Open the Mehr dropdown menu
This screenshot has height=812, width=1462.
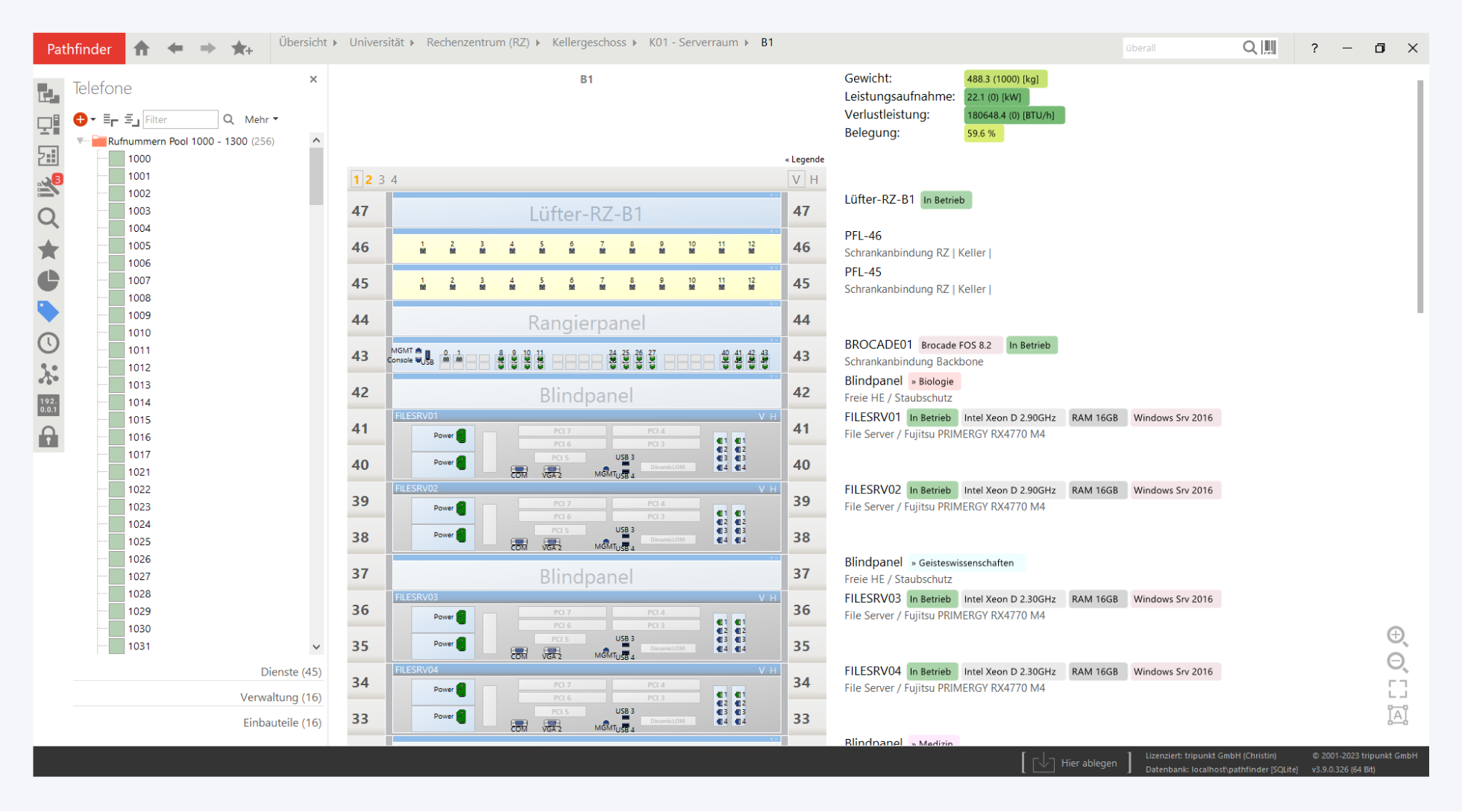[x=261, y=119]
